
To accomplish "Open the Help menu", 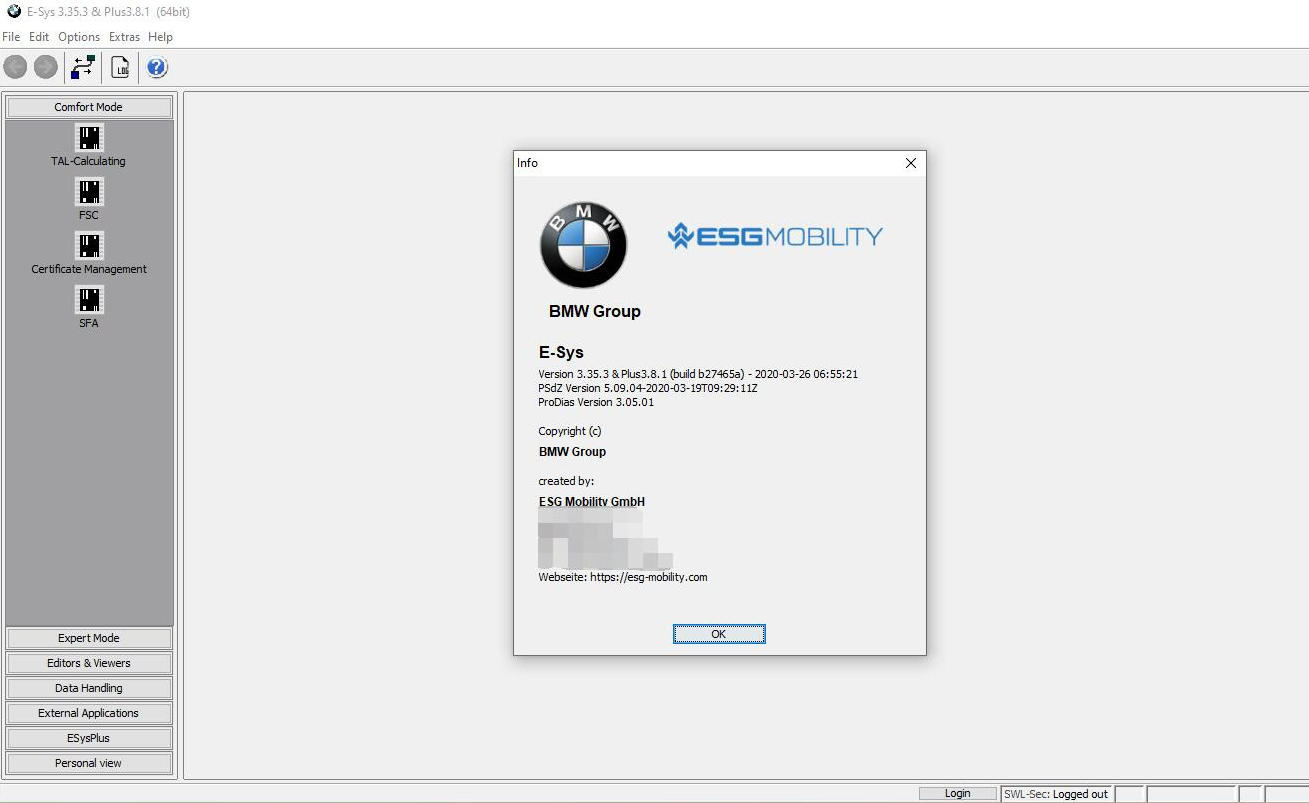I will (x=160, y=37).
